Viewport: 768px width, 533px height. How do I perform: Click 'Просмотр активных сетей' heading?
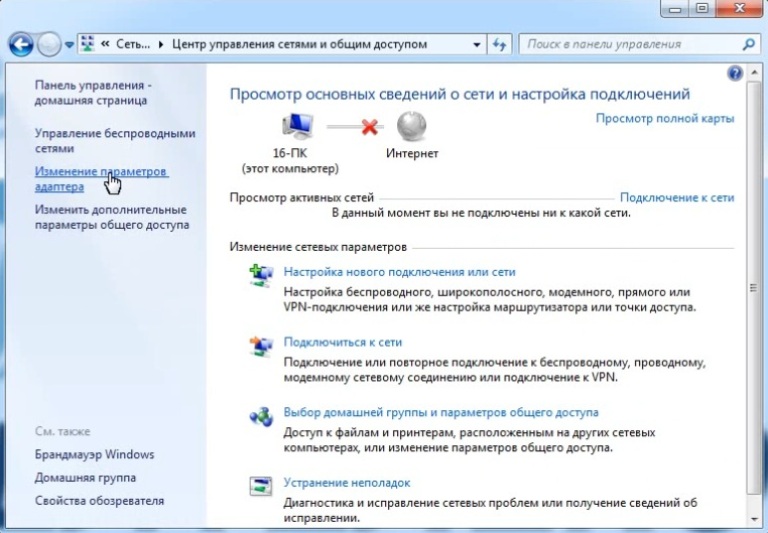point(302,197)
